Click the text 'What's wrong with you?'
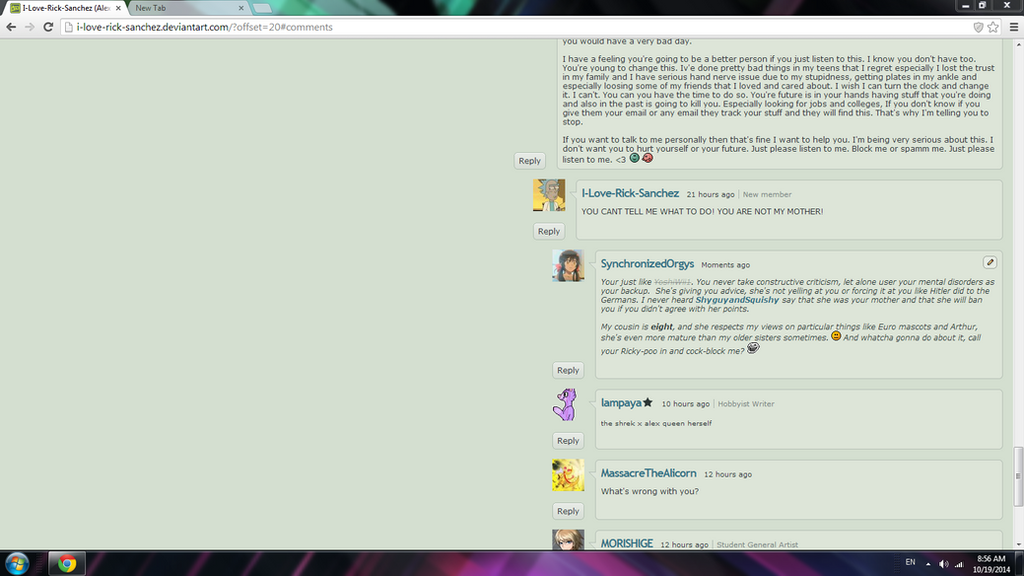Screen dimensions: 1024x576 click(650, 491)
